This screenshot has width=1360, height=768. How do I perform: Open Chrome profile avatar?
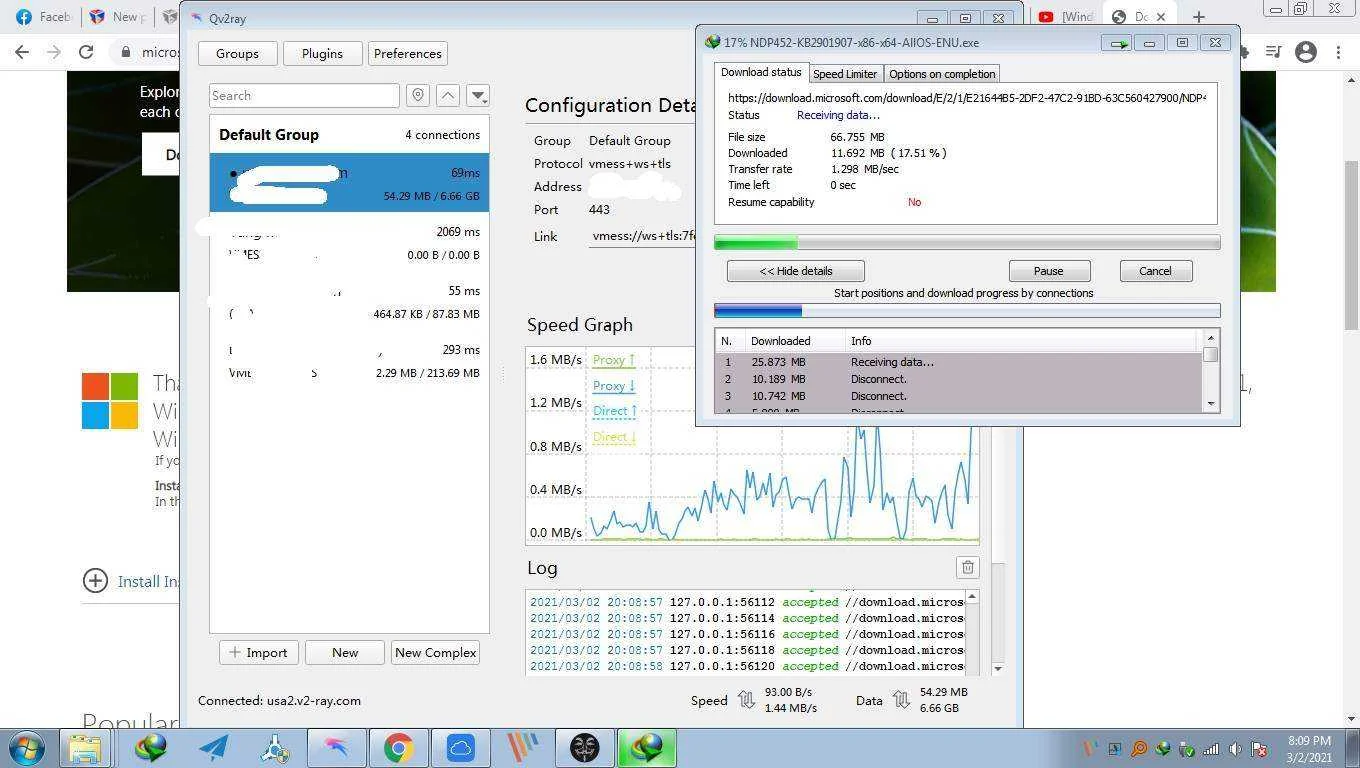(x=1306, y=52)
